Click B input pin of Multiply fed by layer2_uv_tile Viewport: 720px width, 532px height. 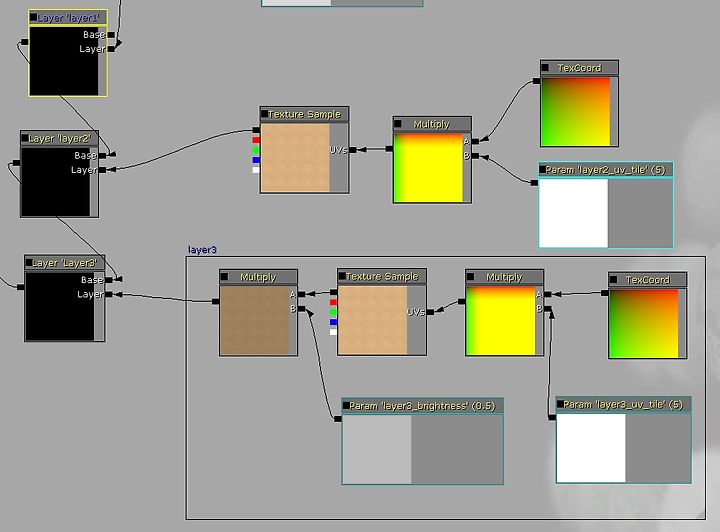[475, 156]
